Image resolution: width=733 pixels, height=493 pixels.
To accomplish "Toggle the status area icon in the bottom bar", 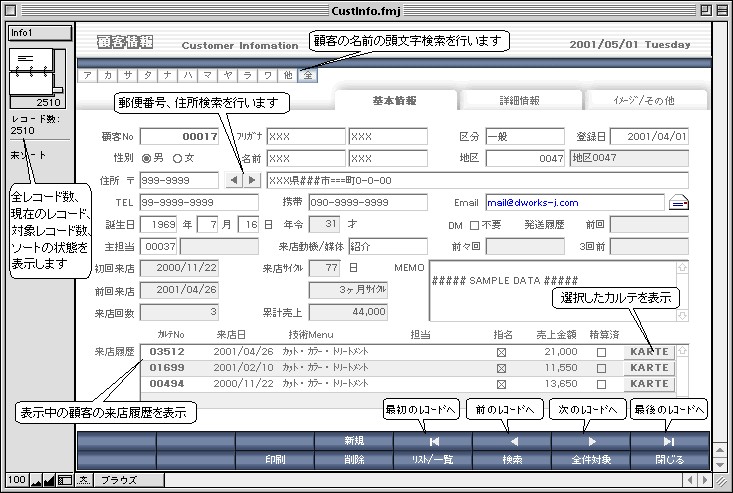I will tap(65, 480).
